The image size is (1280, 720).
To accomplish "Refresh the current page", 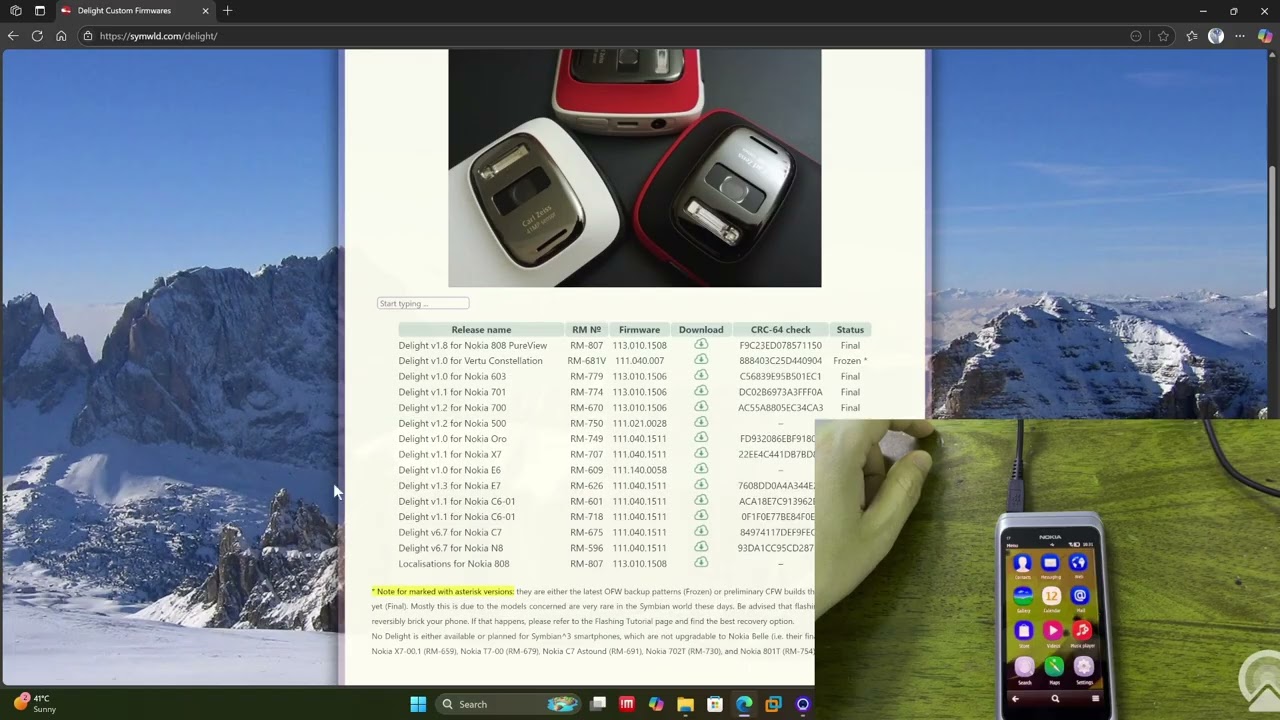I will (x=37, y=36).
